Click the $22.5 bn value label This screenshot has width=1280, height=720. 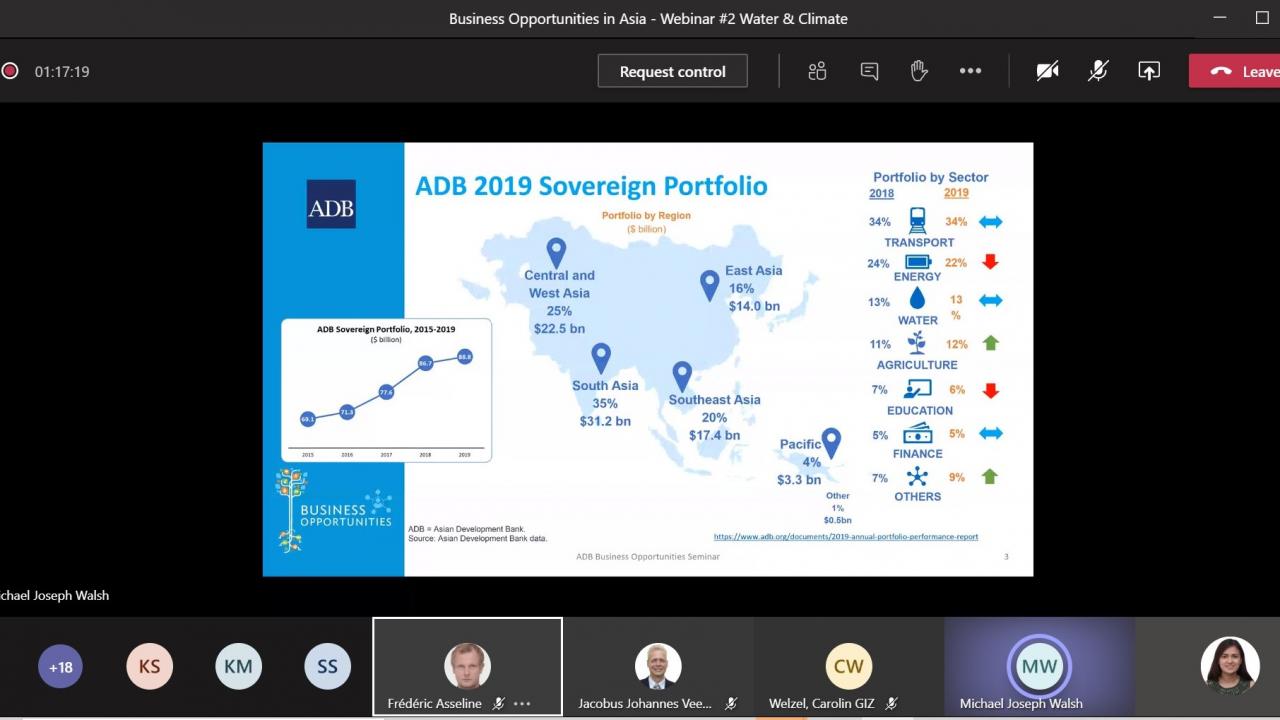[x=559, y=329]
